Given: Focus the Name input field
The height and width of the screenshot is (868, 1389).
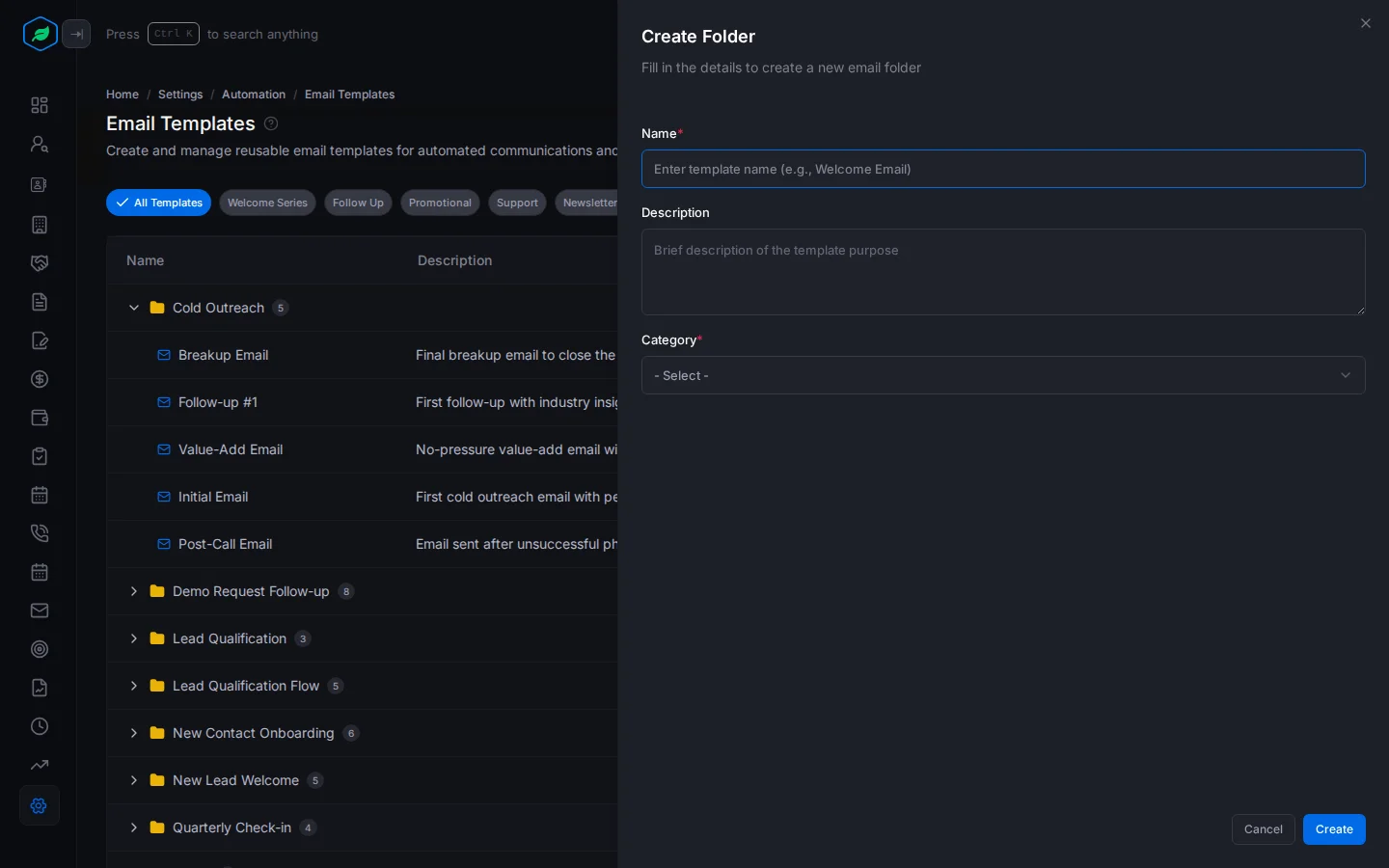Looking at the screenshot, I should 1003,169.
